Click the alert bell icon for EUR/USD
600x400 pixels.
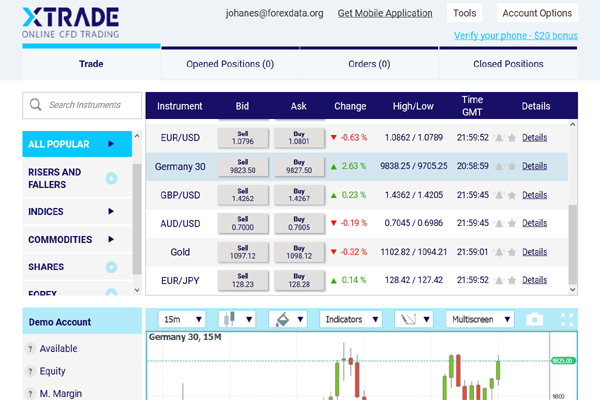click(499, 138)
